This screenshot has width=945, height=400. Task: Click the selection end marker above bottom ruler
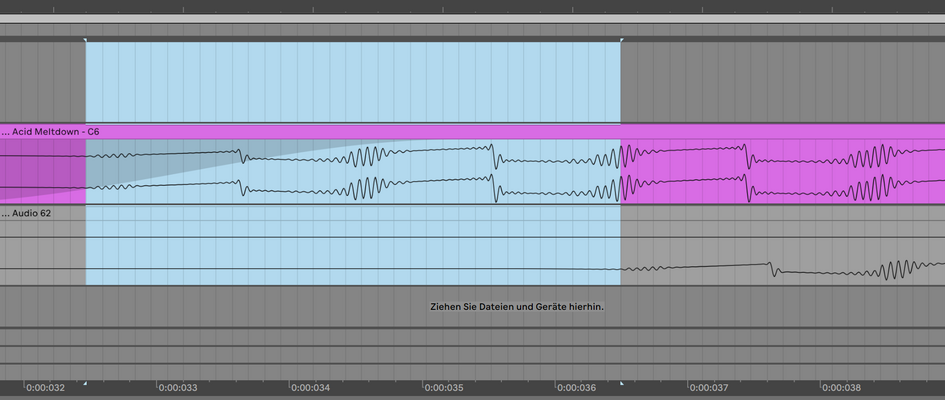coord(621,383)
